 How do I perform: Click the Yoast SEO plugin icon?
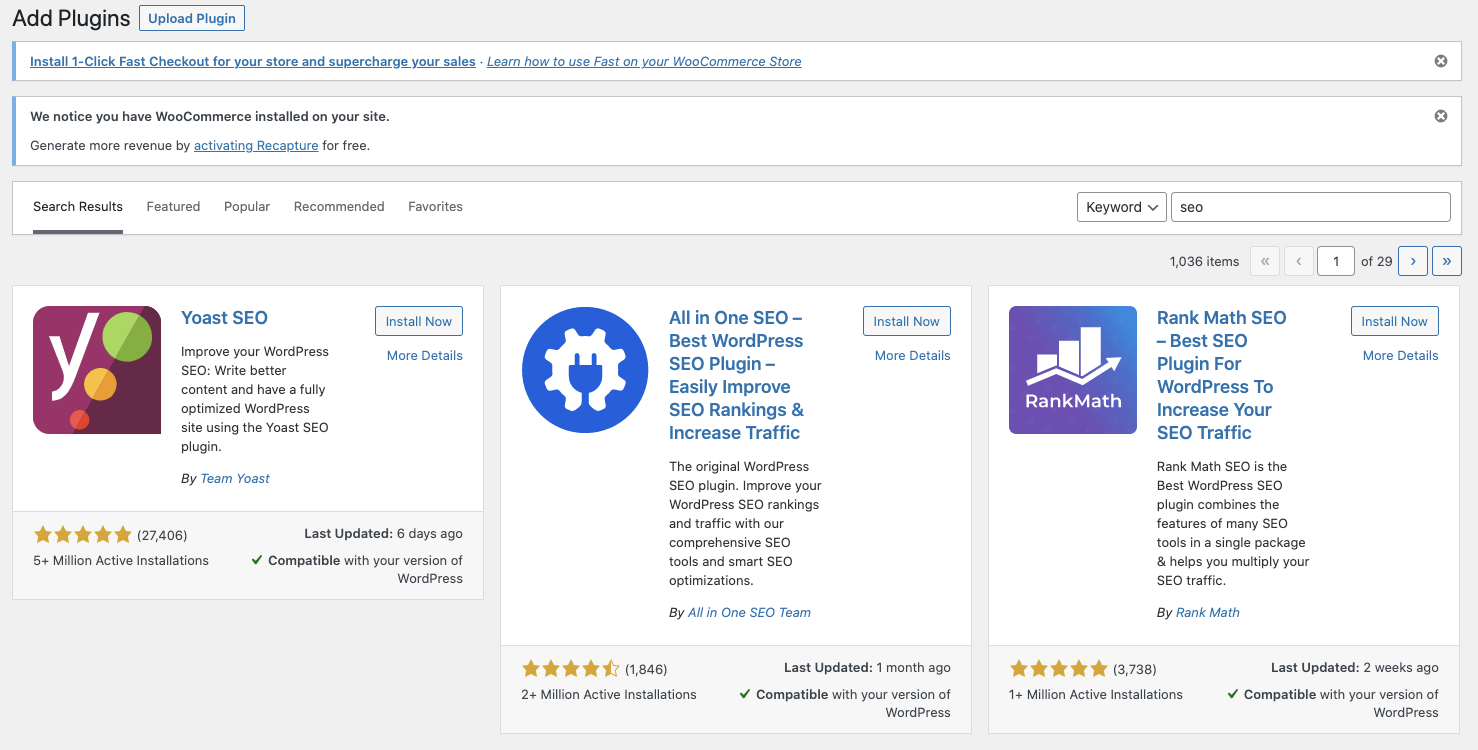(97, 370)
